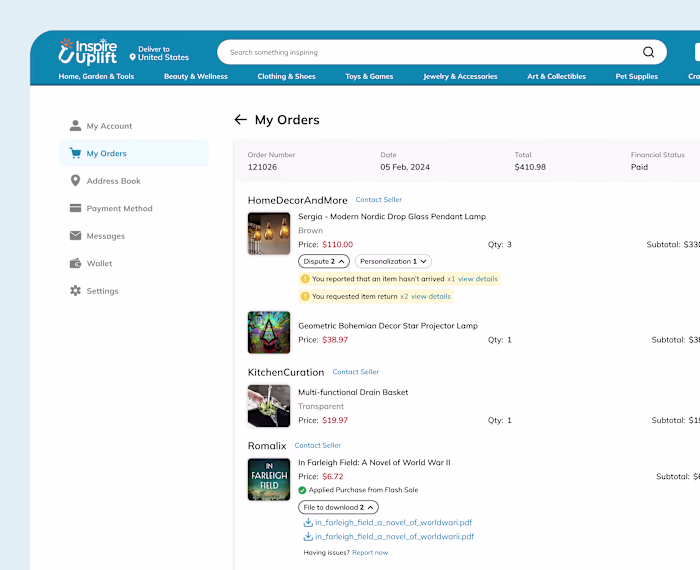The width and height of the screenshot is (700, 570).
Task: Open Art & Collectibles category
Action: click(556, 76)
